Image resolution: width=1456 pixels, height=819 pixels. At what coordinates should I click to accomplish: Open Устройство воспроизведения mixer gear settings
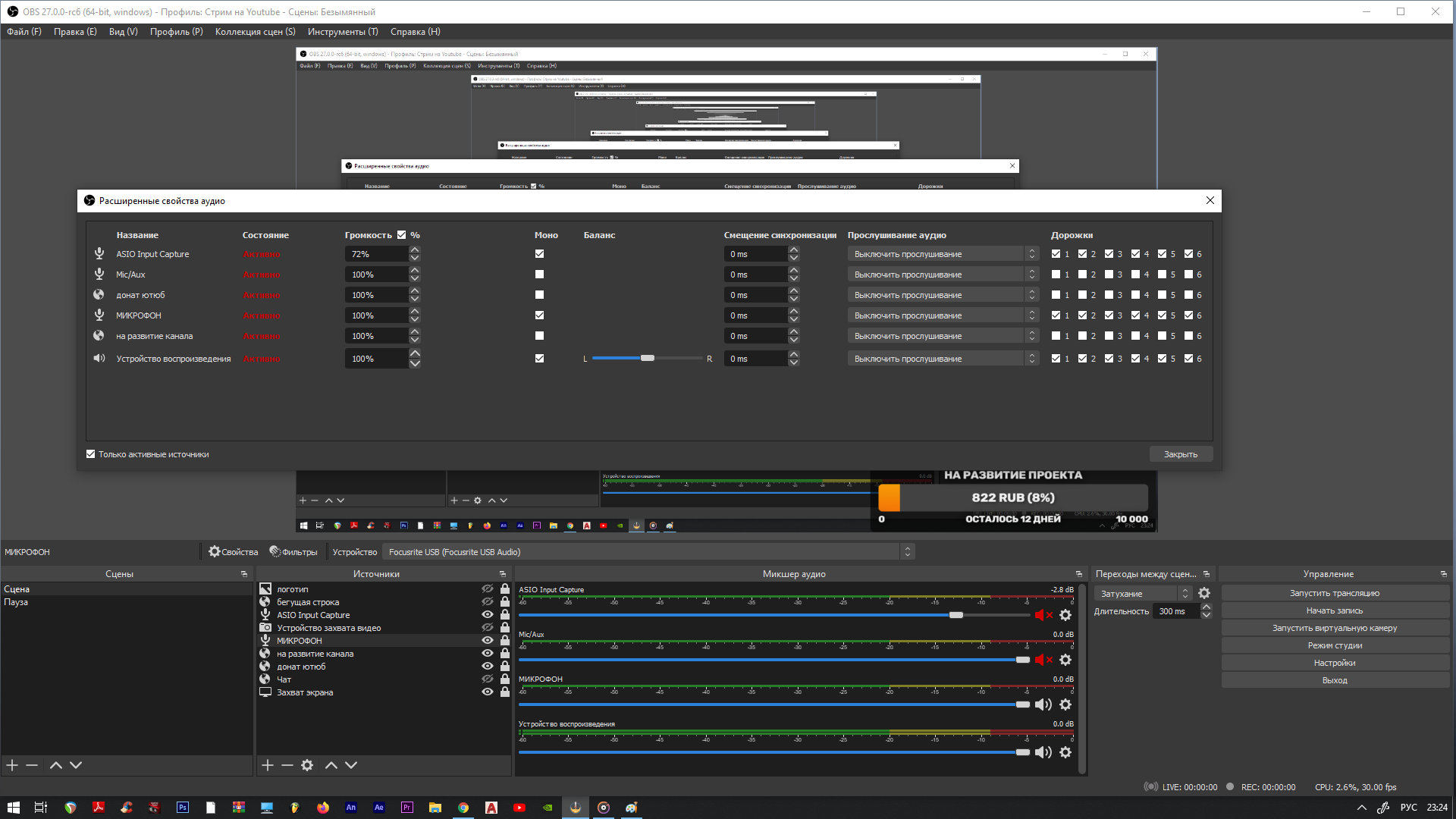[x=1065, y=752]
